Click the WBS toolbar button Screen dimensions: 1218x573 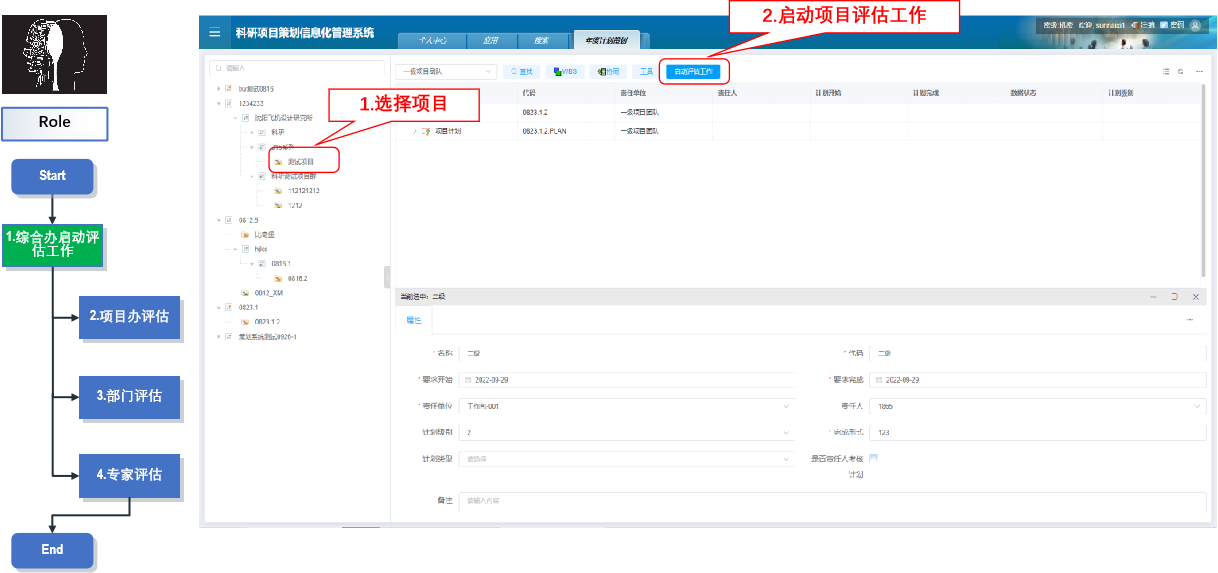click(565, 72)
